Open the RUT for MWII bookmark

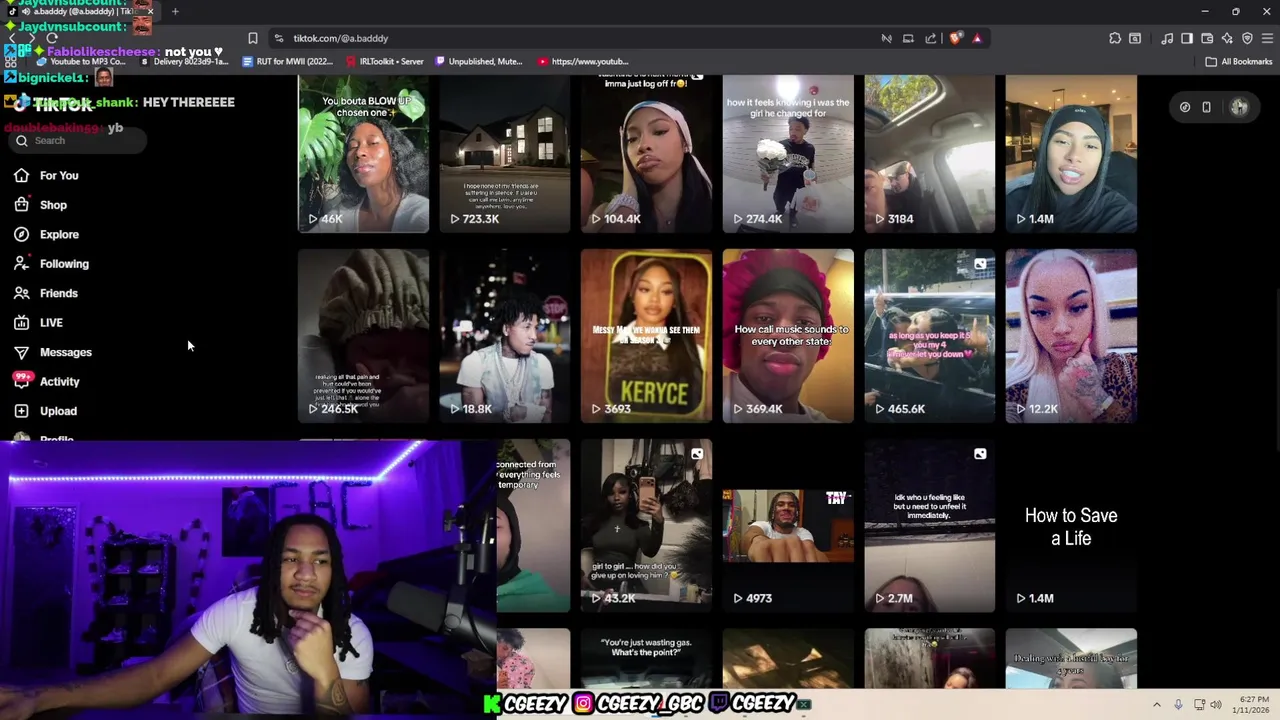[288, 62]
